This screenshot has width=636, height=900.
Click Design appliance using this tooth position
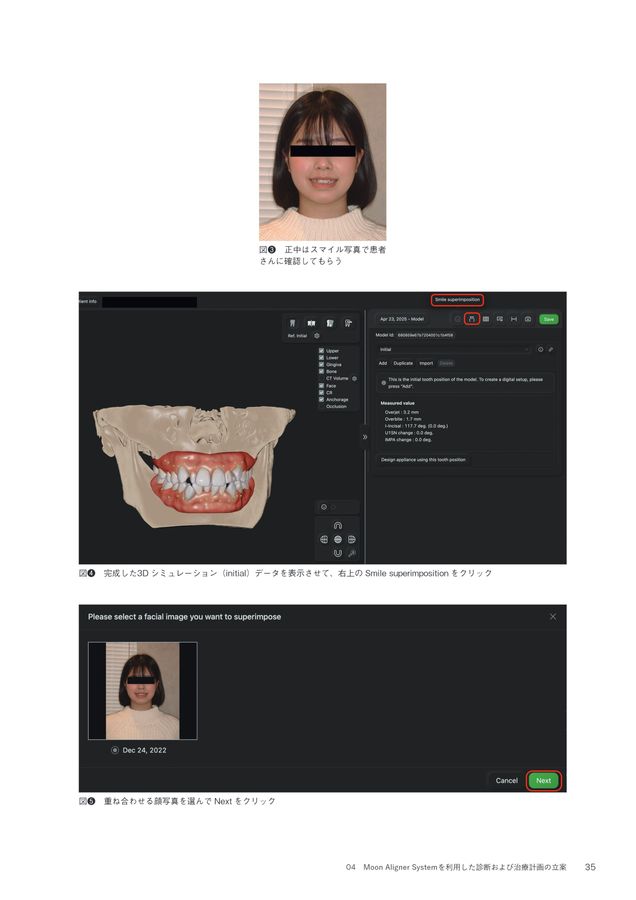[x=424, y=460]
